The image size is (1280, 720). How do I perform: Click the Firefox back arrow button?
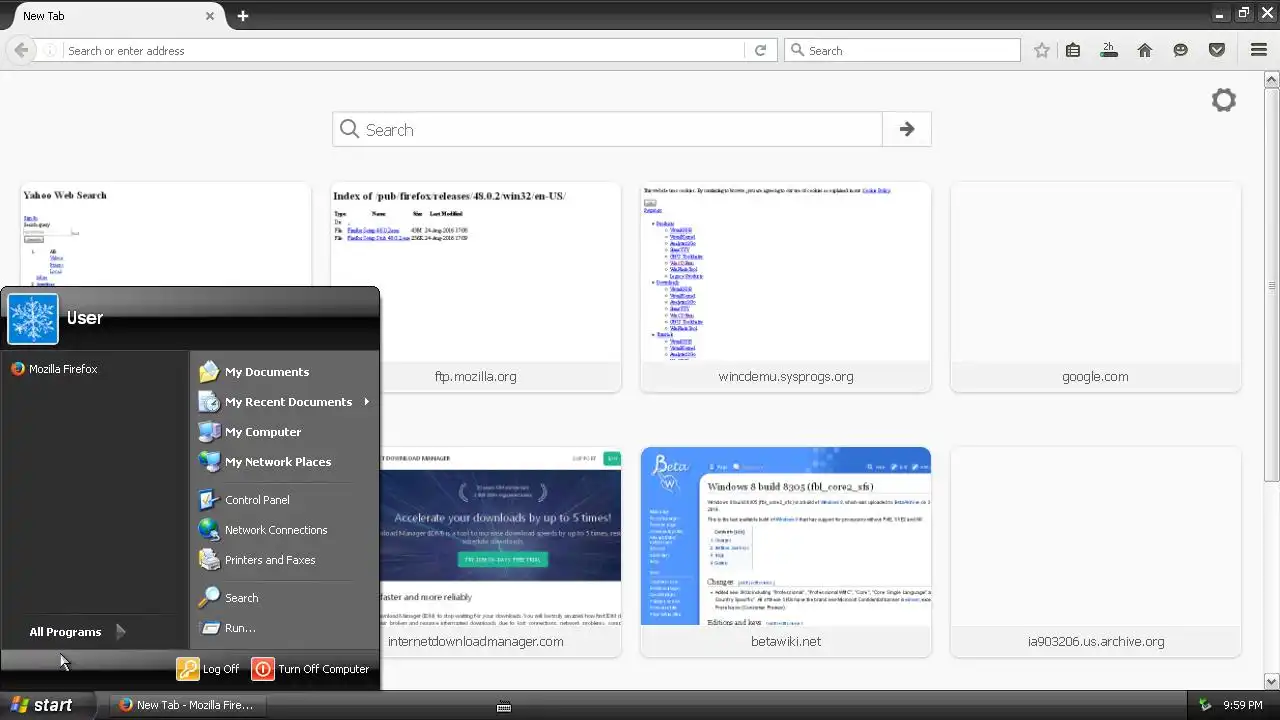tap(21, 50)
